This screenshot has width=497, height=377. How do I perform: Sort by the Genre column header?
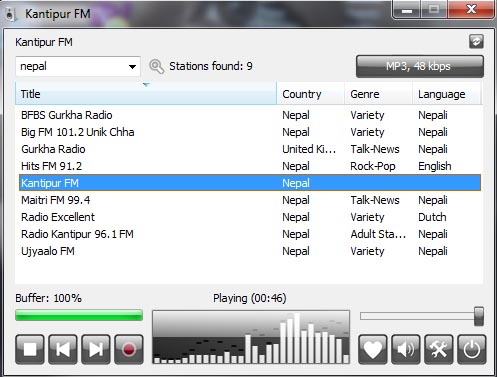pos(379,94)
